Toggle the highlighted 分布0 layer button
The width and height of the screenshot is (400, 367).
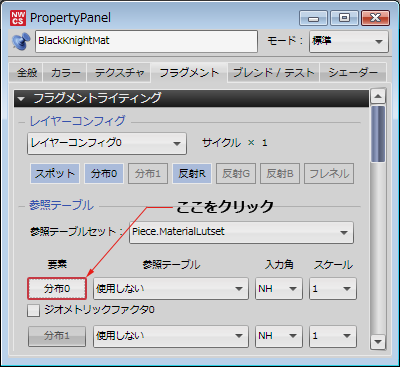(x=104, y=173)
